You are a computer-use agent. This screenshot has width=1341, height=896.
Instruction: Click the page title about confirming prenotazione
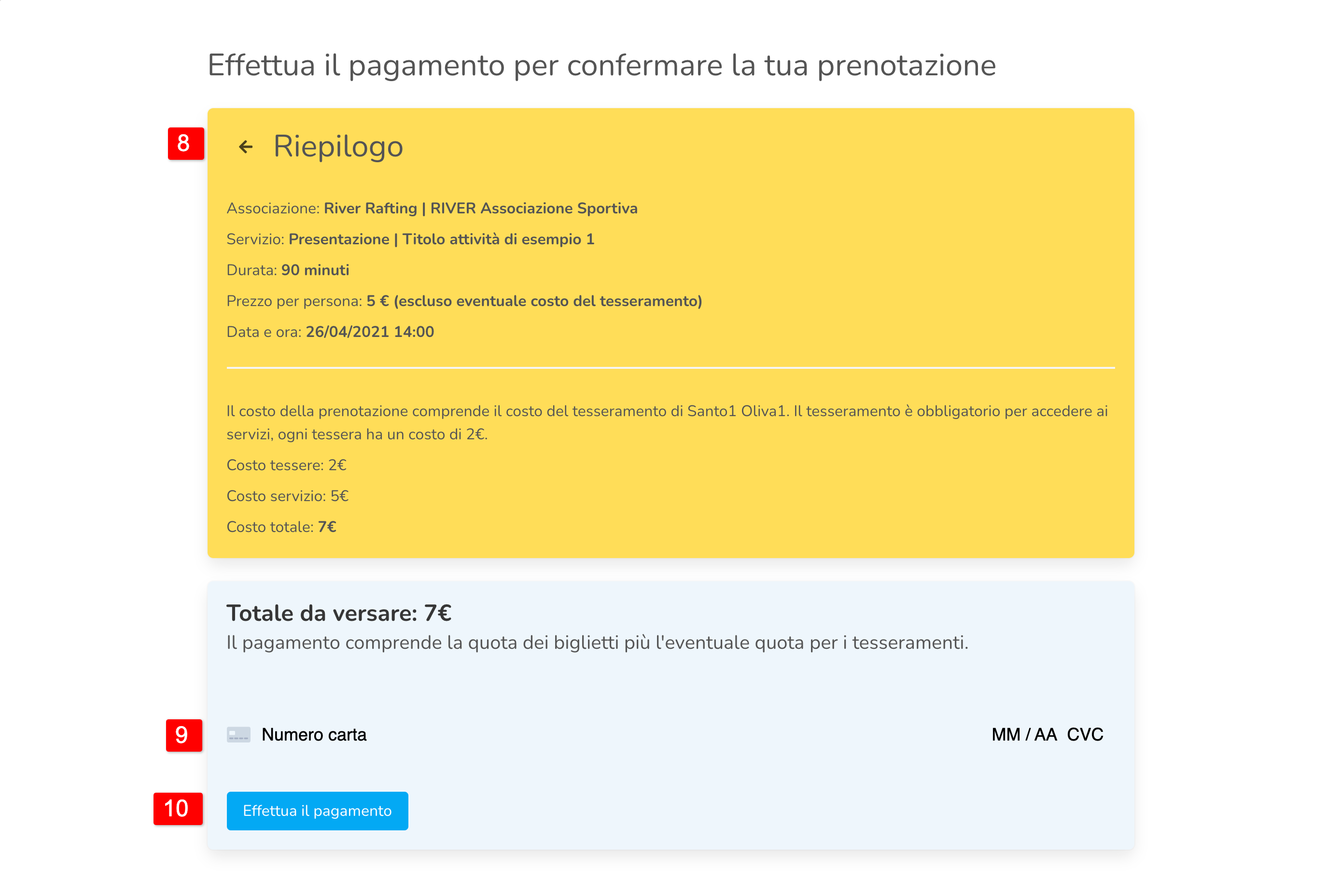601,65
